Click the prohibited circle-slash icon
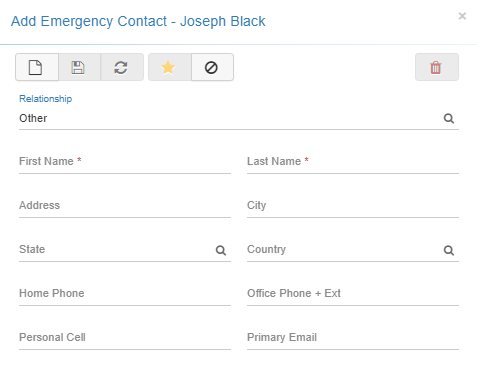 pos(212,67)
